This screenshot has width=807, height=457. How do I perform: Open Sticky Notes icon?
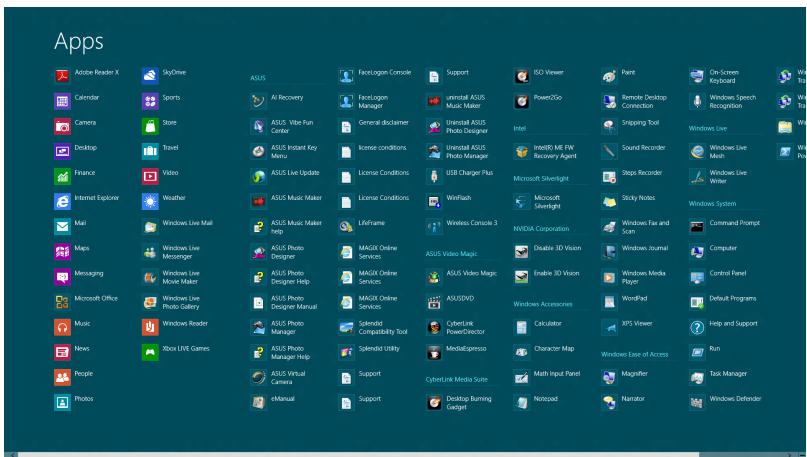(x=609, y=201)
